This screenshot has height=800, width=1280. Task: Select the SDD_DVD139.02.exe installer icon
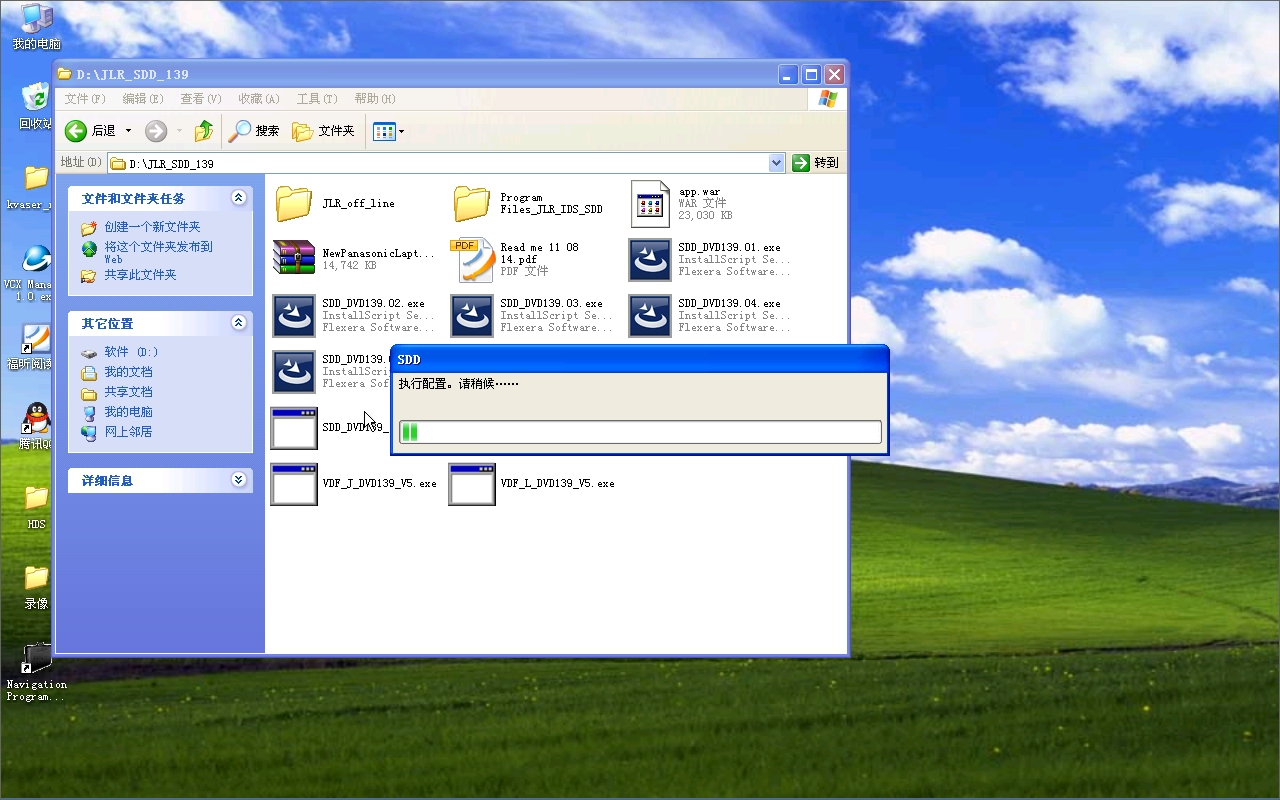294,316
